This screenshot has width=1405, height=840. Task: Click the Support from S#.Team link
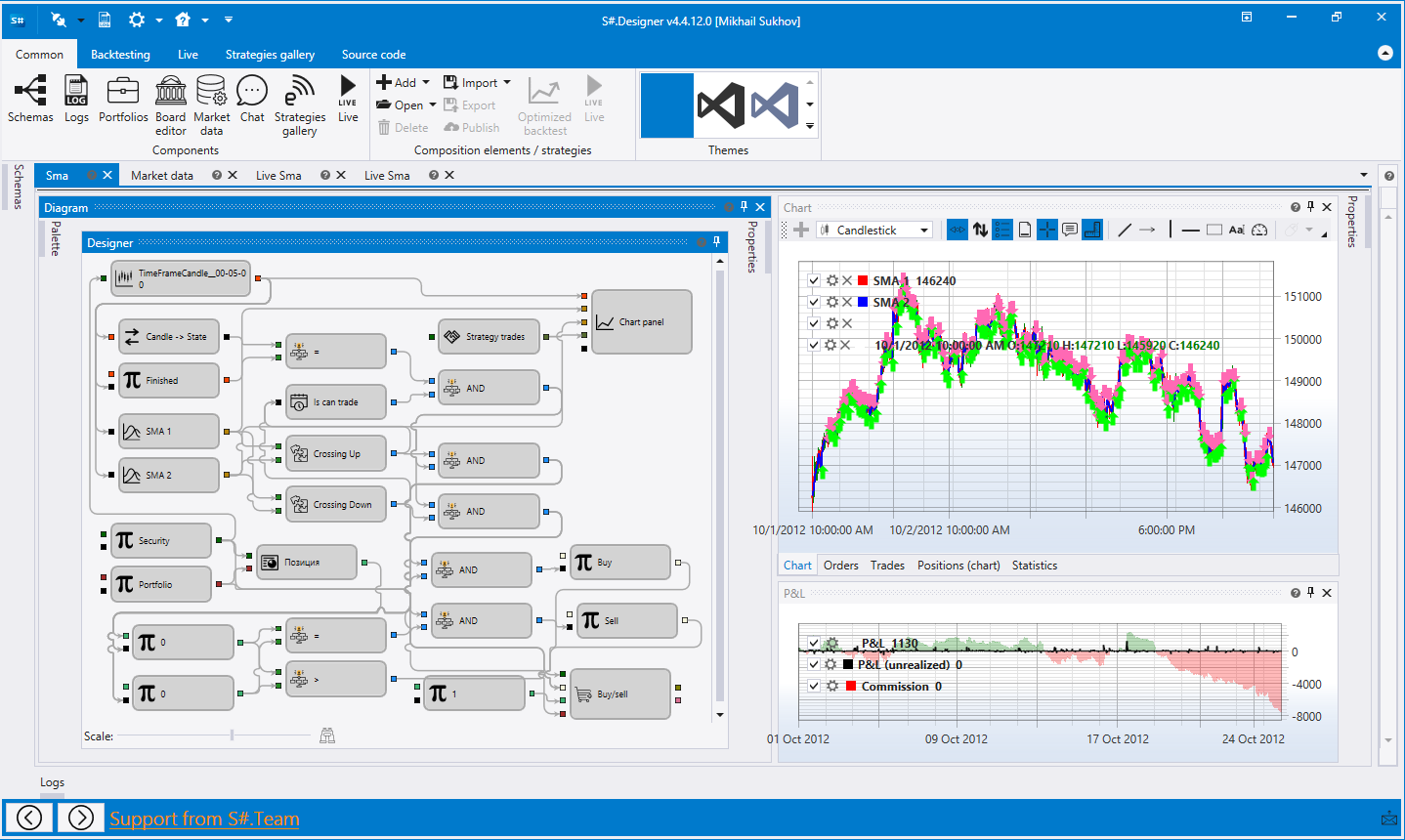204,819
